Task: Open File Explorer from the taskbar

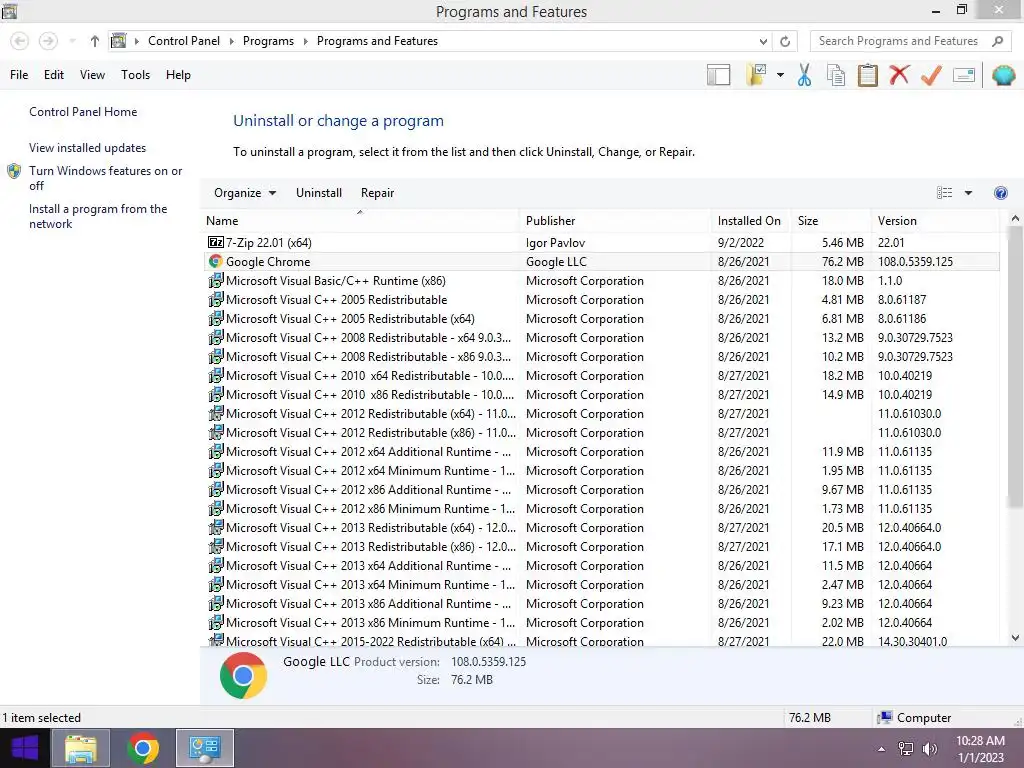Action: pos(81,748)
